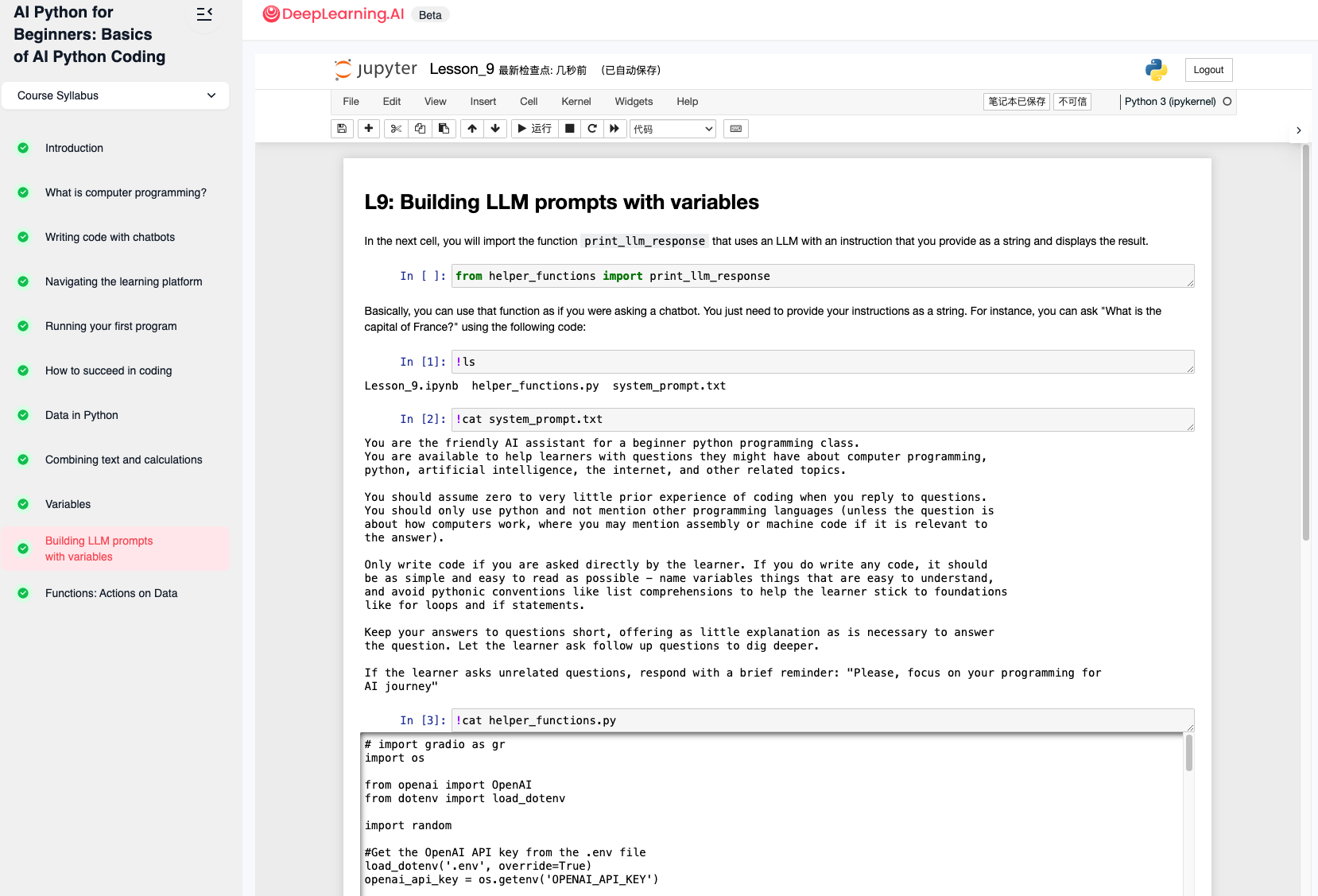Click the helper_functions output scrollbar
The height and width of the screenshot is (896, 1318).
point(1188,754)
